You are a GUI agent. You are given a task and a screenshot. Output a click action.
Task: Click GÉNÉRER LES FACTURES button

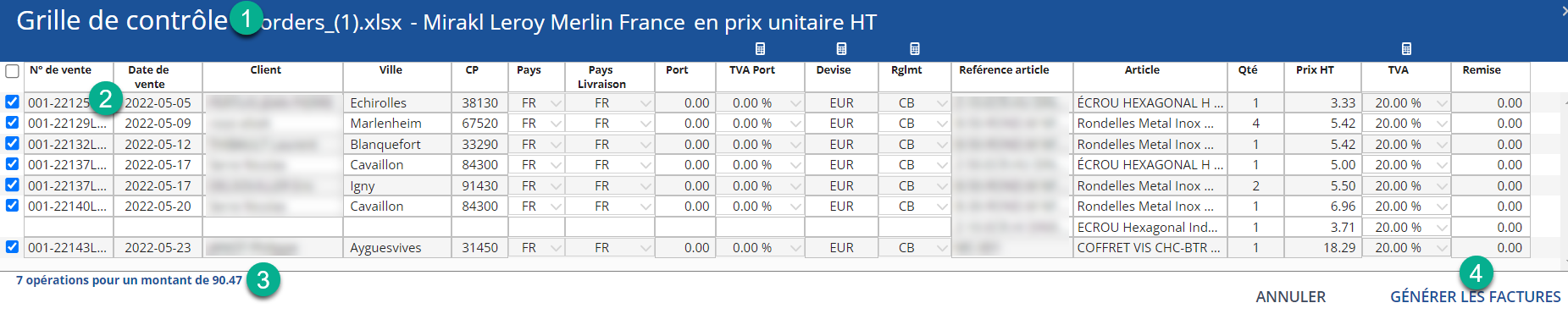(1475, 297)
